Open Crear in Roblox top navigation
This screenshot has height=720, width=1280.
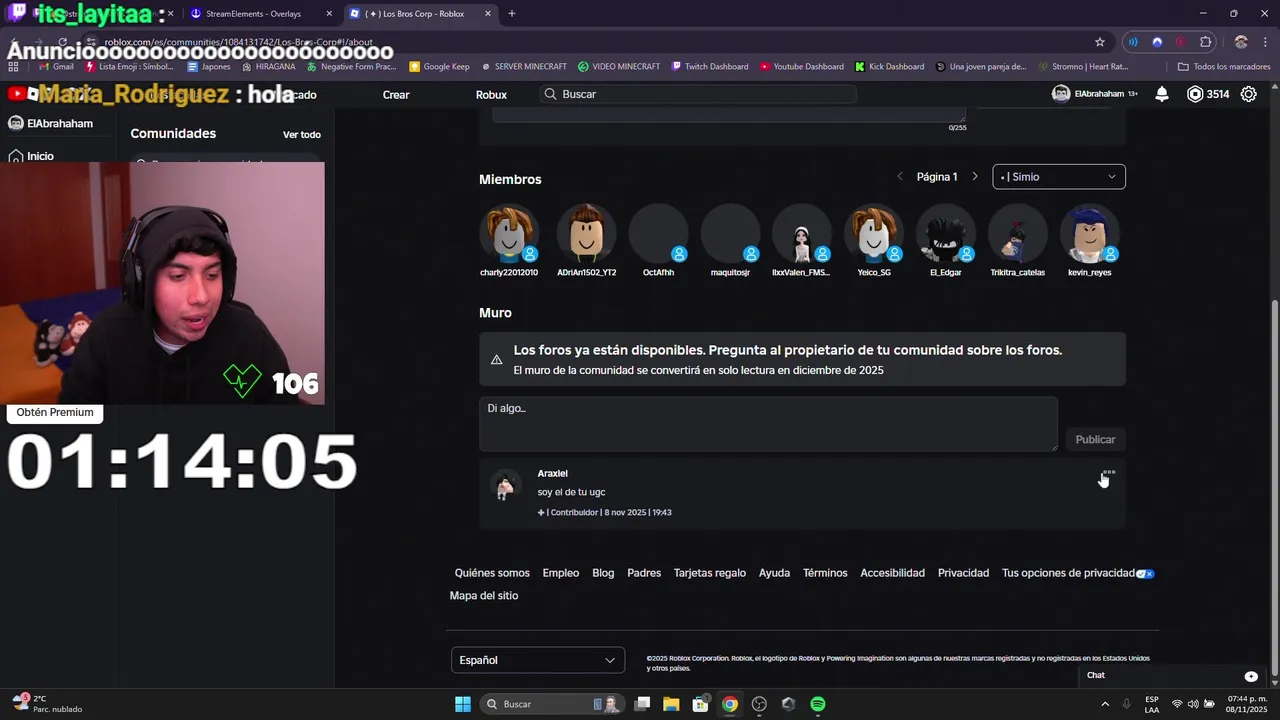coord(396,95)
